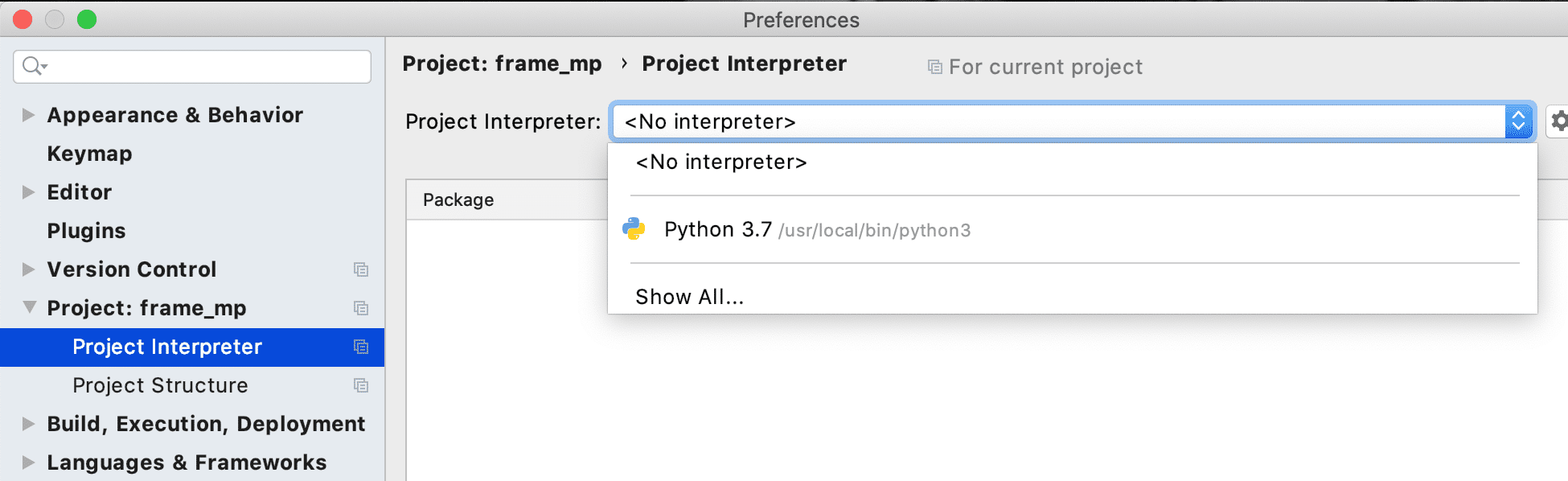Click the interpreter settings gear icon
Image resolution: width=1568 pixels, height=481 pixels.
point(1558,121)
